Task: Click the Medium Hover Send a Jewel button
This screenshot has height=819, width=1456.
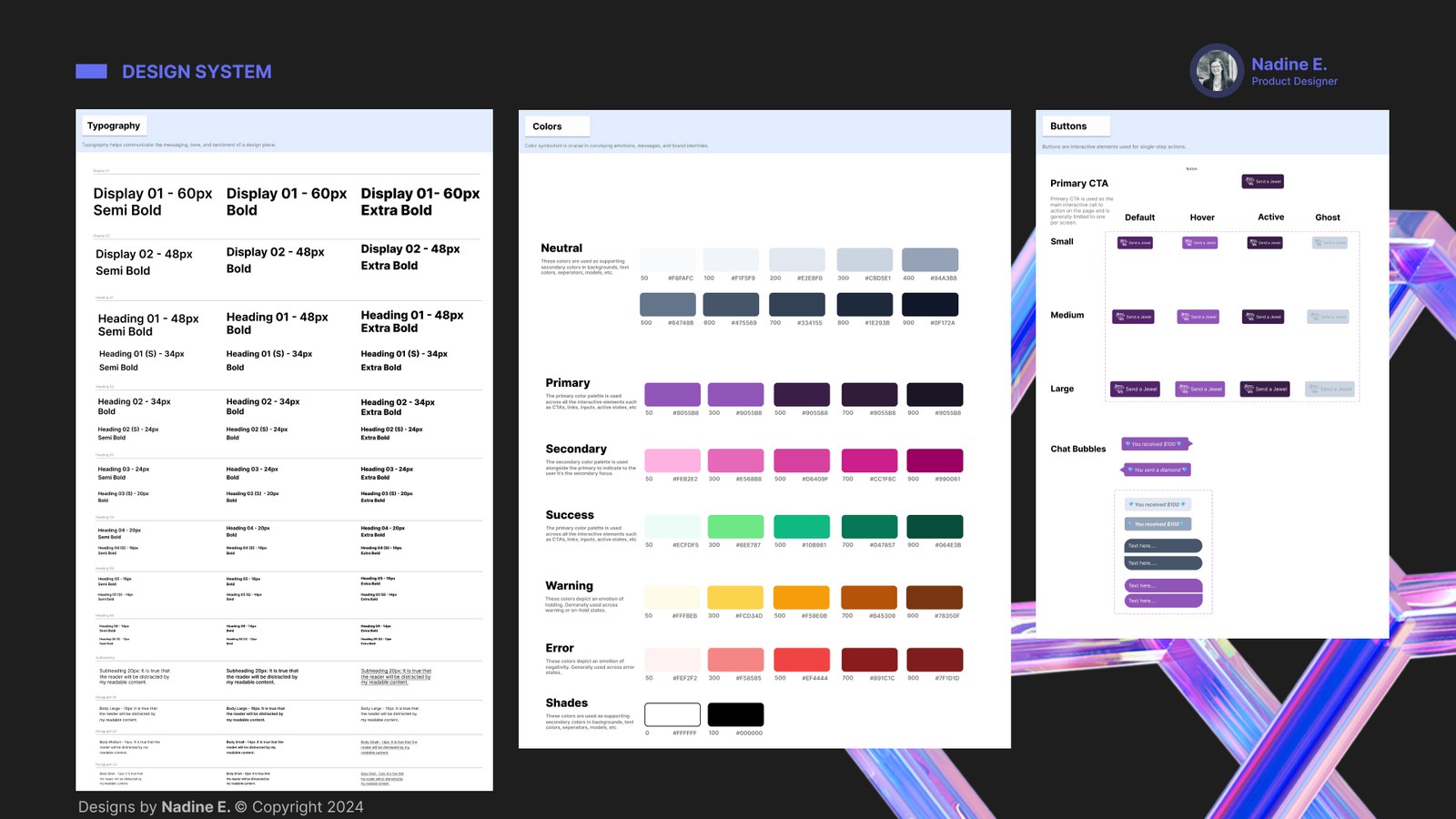Action: pyautogui.click(x=1198, y=317)
